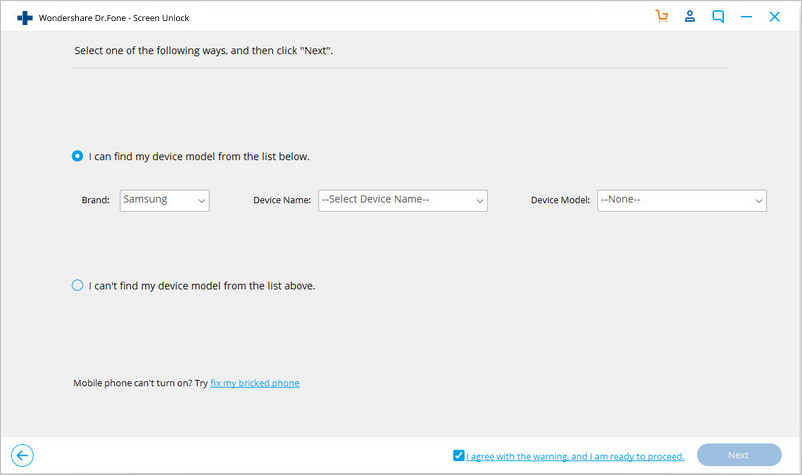Image resolution: width=802 pixels, height=475 pixels.
Task: Click the "I agree with the warning" link text
Action: [576, 456]
